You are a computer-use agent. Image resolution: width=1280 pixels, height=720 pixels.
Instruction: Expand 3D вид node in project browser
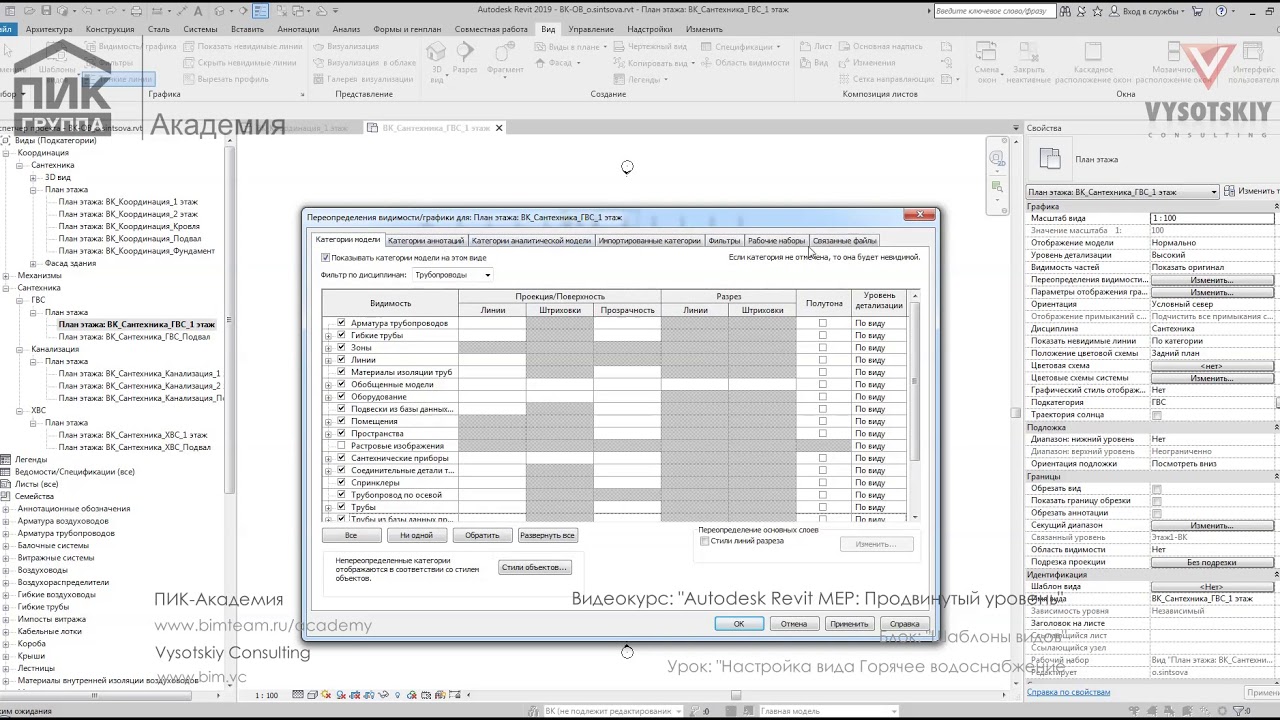coord(33,177)
